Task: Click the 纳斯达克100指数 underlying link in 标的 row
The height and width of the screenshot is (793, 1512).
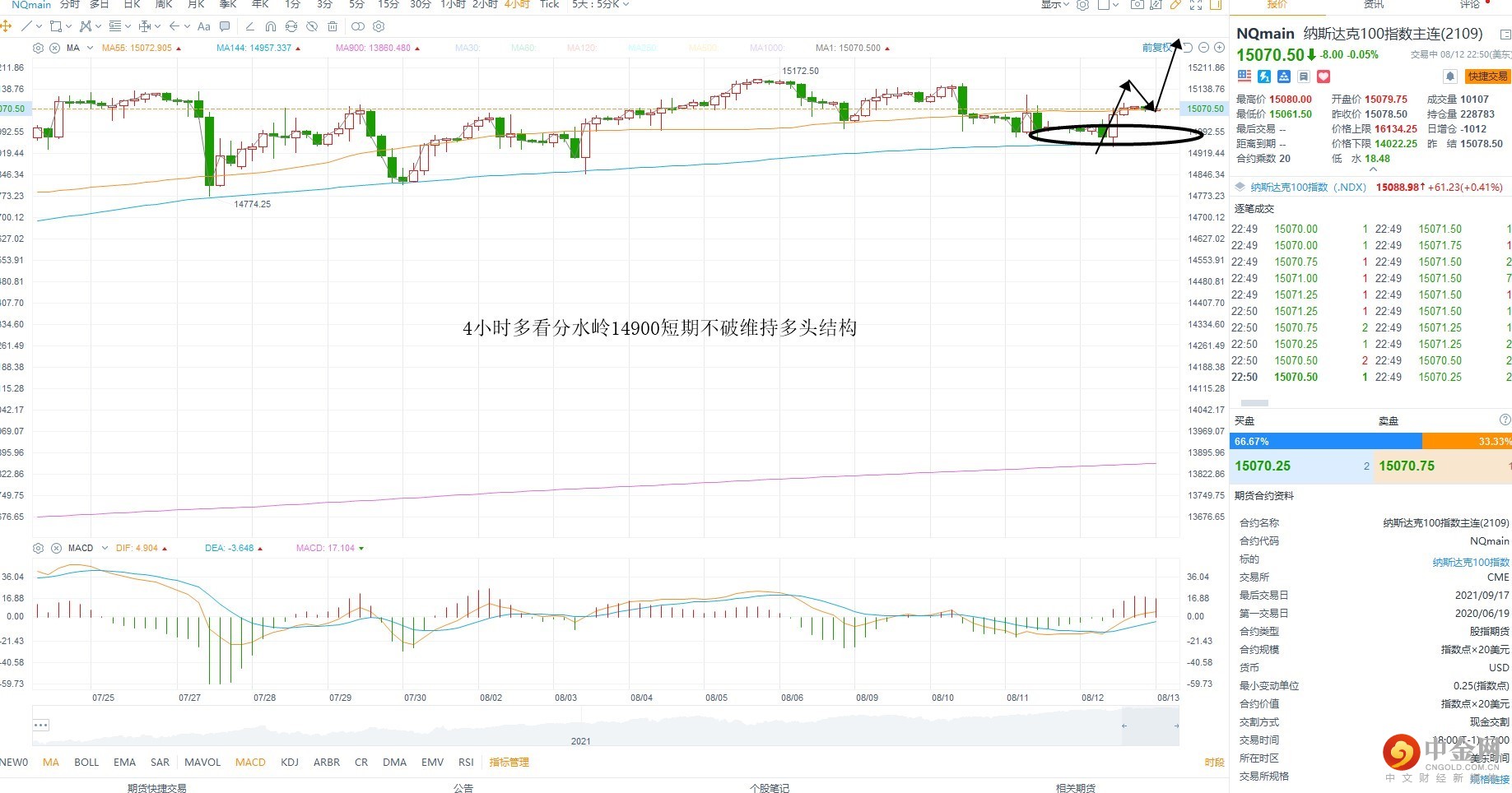Action: click(x=1471, y=563)
